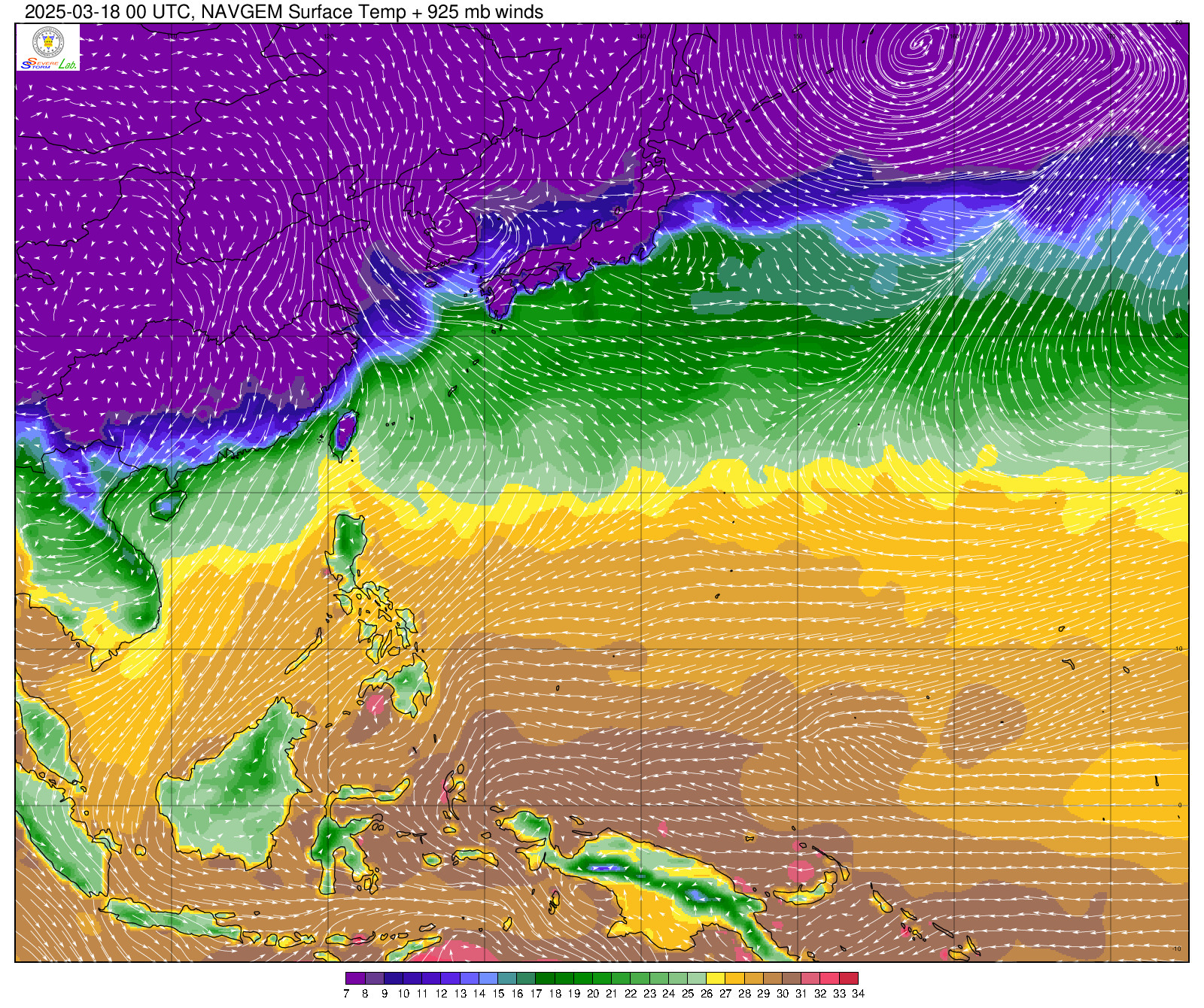The height and width of the screenshot is (1008, 1204).
Task: Click on Hainan island on the map
Action: pos(167,505)
